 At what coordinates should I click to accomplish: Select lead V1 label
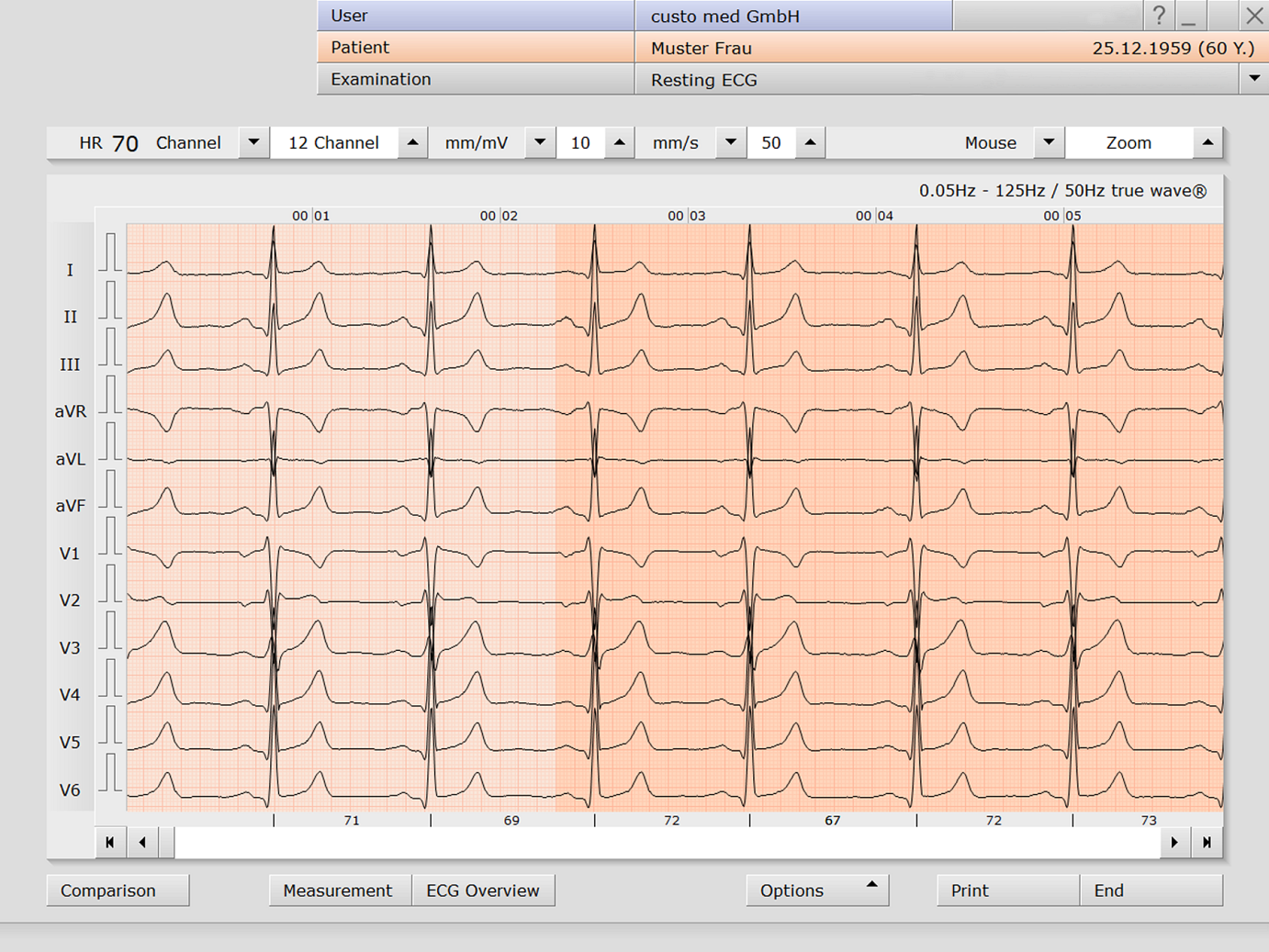coord(70,554)
